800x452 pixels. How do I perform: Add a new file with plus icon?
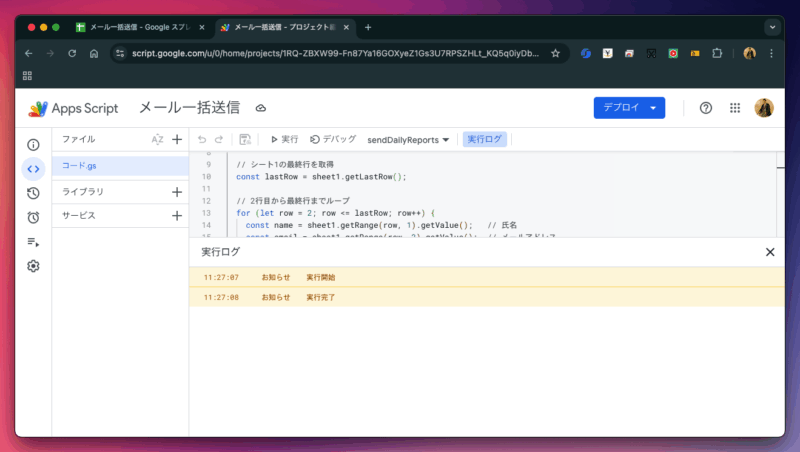[x=177, y=140]
